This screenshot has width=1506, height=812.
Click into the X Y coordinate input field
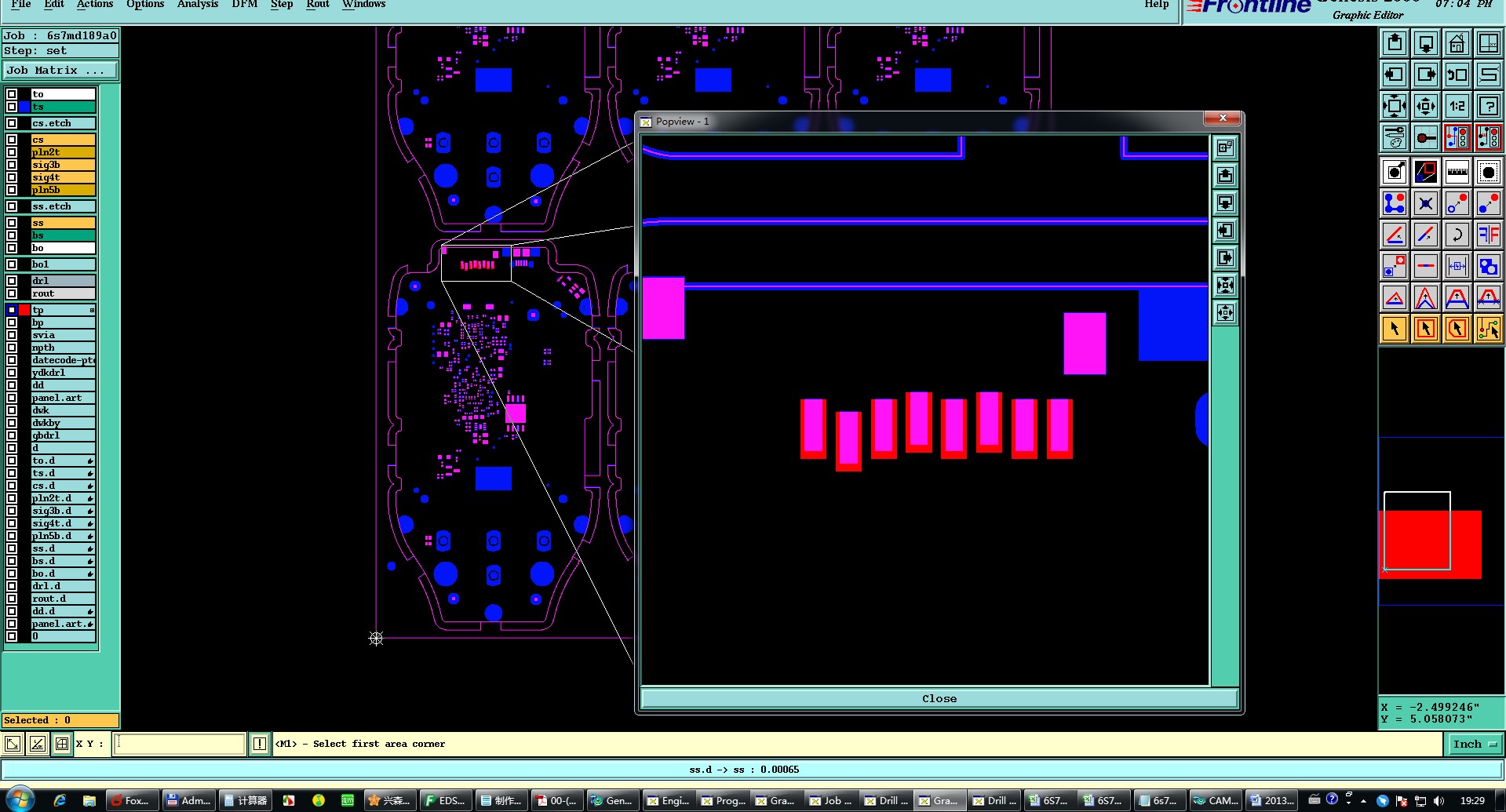180,744
